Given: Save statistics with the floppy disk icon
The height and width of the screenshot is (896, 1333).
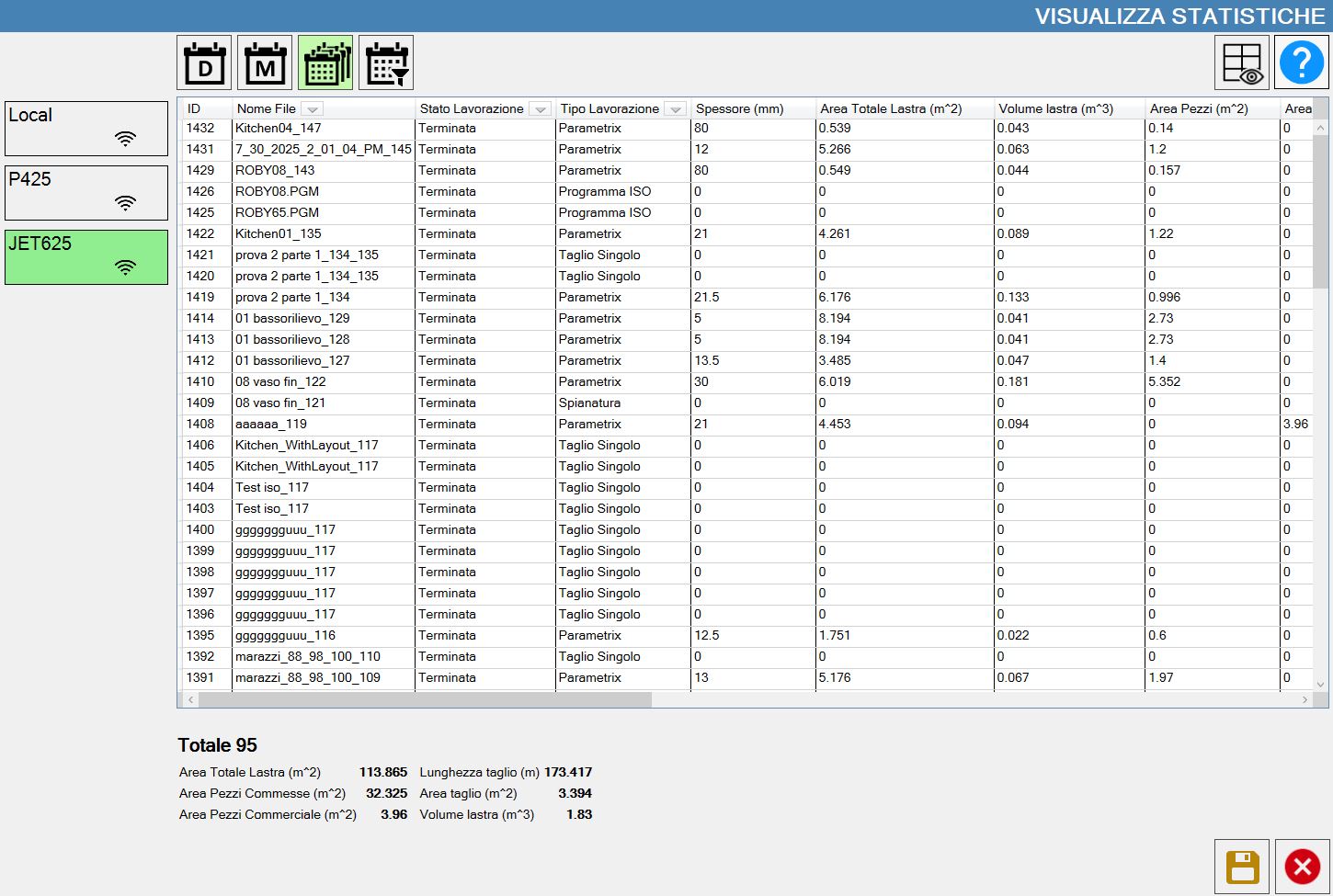Looking at the screenshot, I should click(1242, 867).
